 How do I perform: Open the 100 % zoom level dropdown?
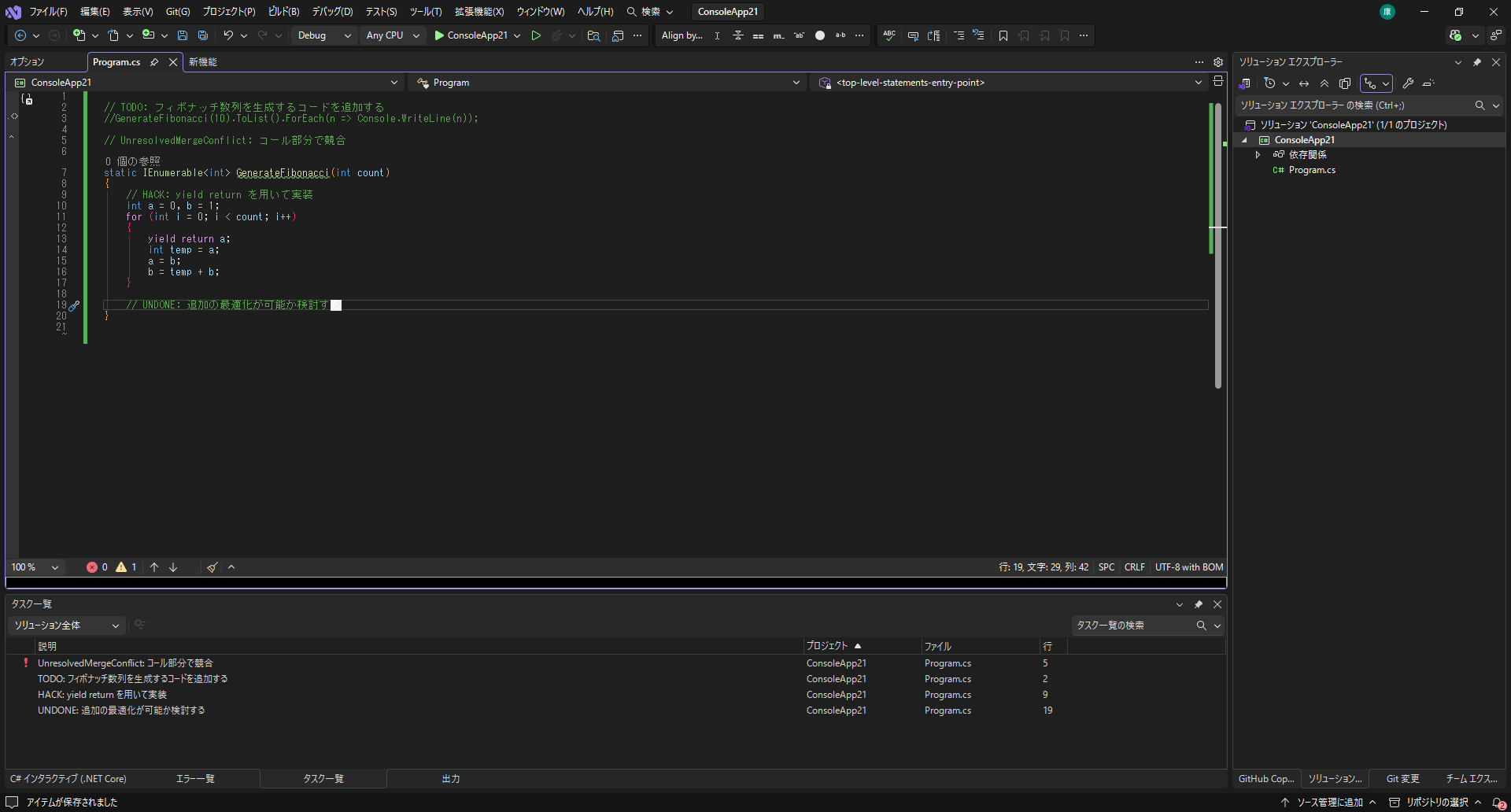(x=35, y=567)
